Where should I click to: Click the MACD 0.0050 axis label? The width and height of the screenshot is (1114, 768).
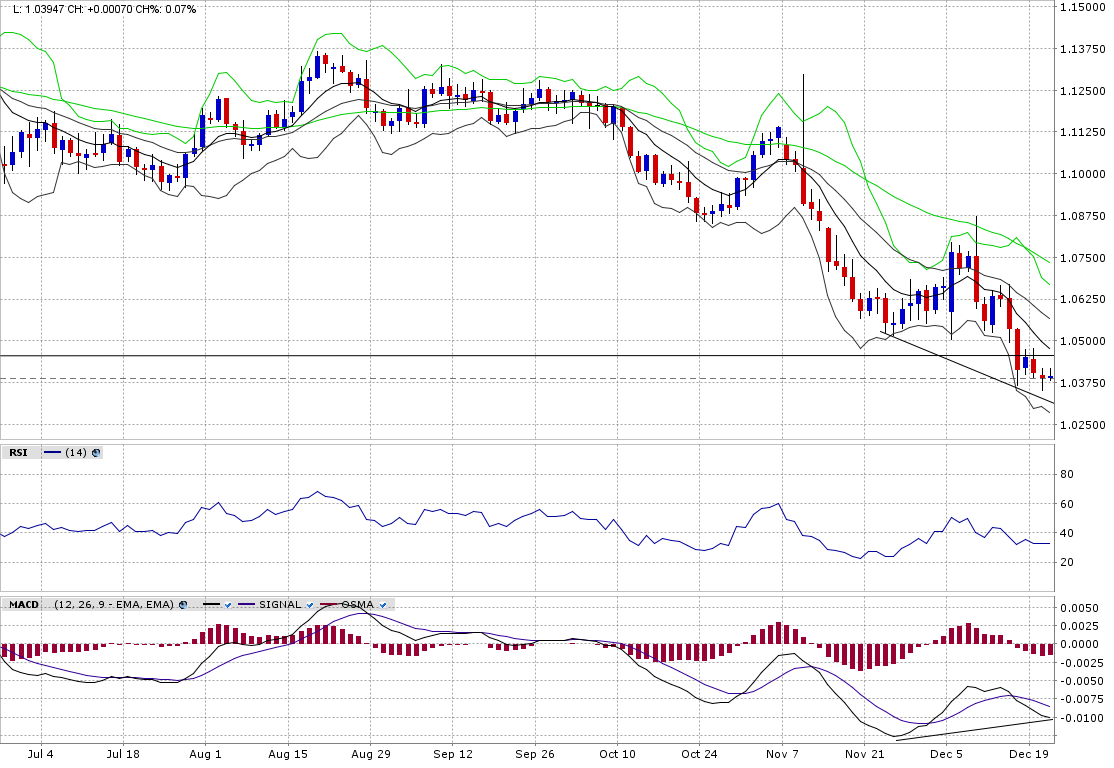[x=1082, y=608]
